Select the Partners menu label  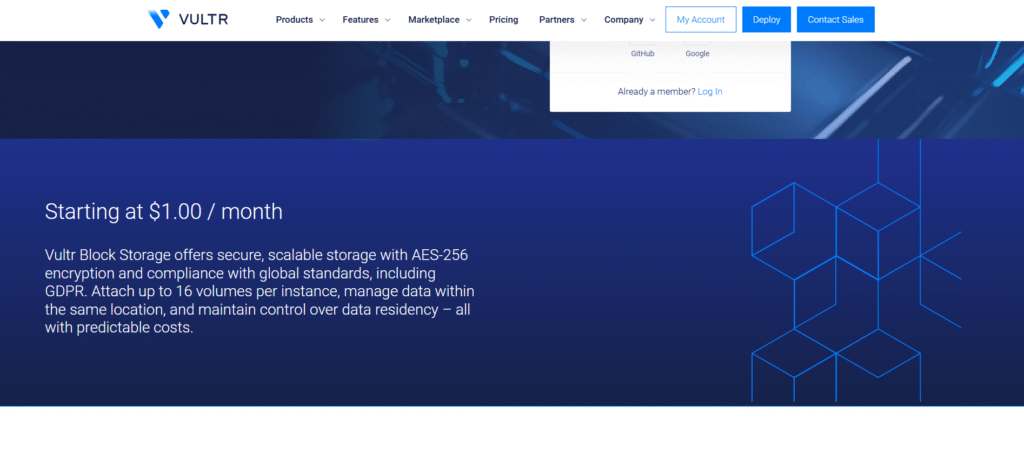[x=556, y=20]
